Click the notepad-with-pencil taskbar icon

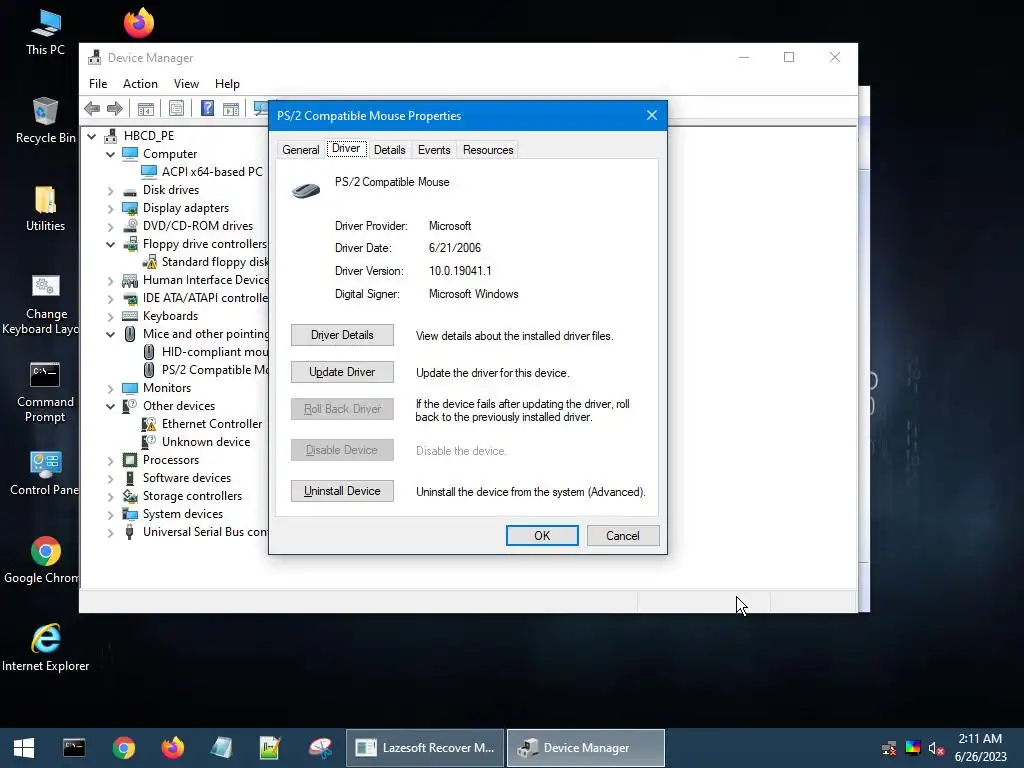coord(270,748)
